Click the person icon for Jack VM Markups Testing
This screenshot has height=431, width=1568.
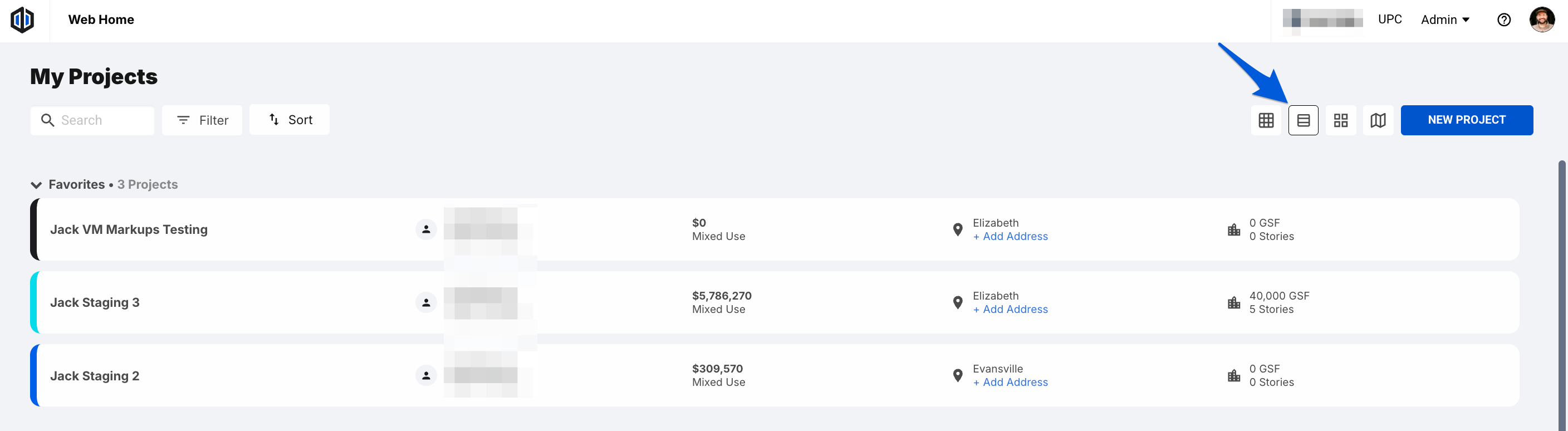click(x=426, y=229)
